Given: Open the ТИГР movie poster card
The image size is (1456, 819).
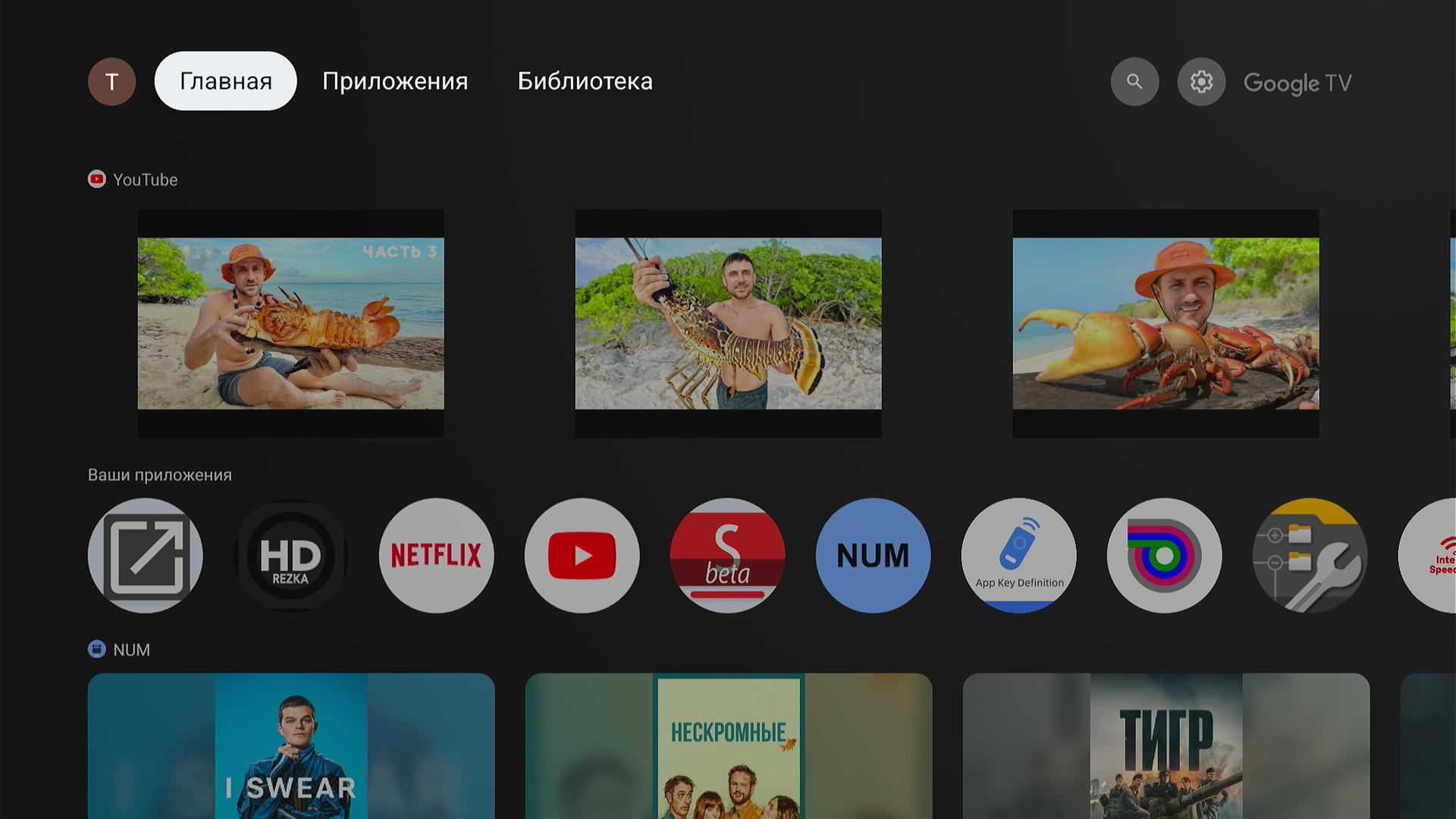Looking at the screenshot, I should pyautogui.click(x=1166, y=745).
